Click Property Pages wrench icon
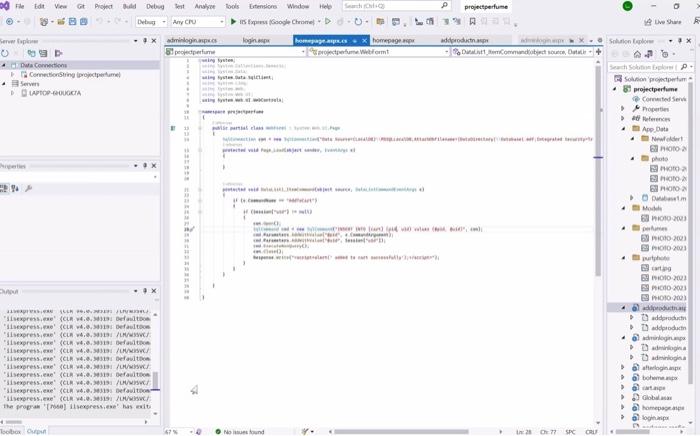The width and height of the screenshot is (700, 436). (x=29, y=189)
